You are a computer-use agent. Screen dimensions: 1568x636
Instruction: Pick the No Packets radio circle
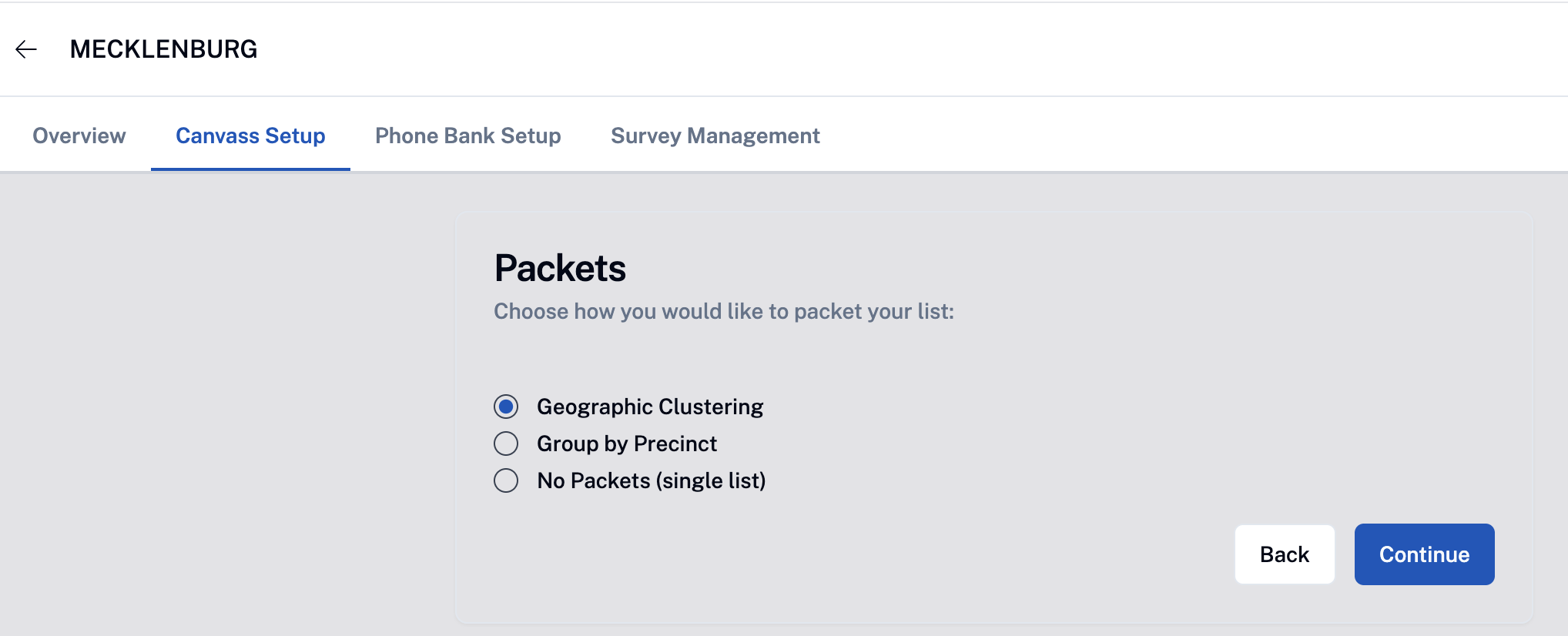click(506, 480)
